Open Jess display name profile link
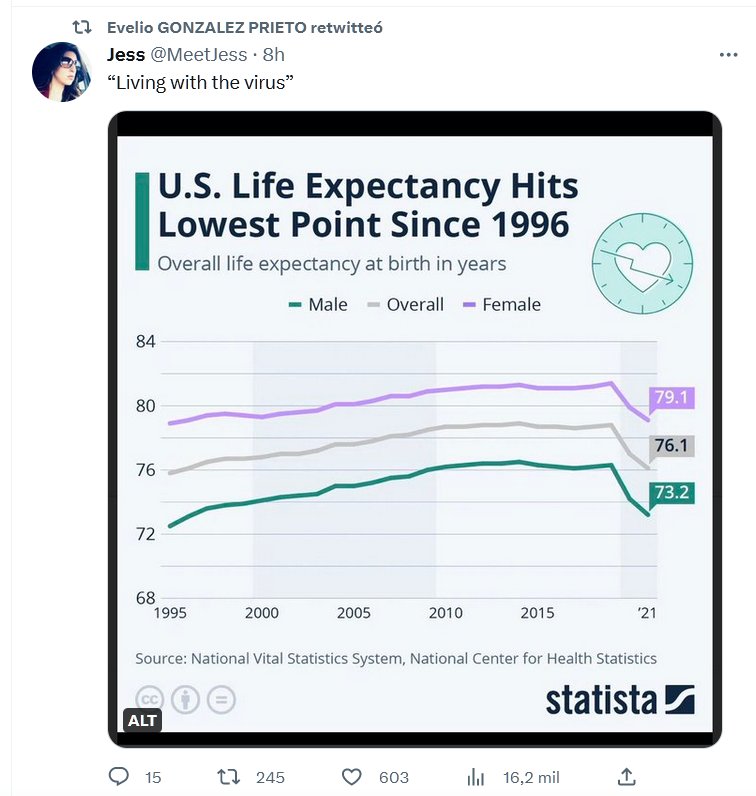756x796 pixels. click(x=126, y=54)
